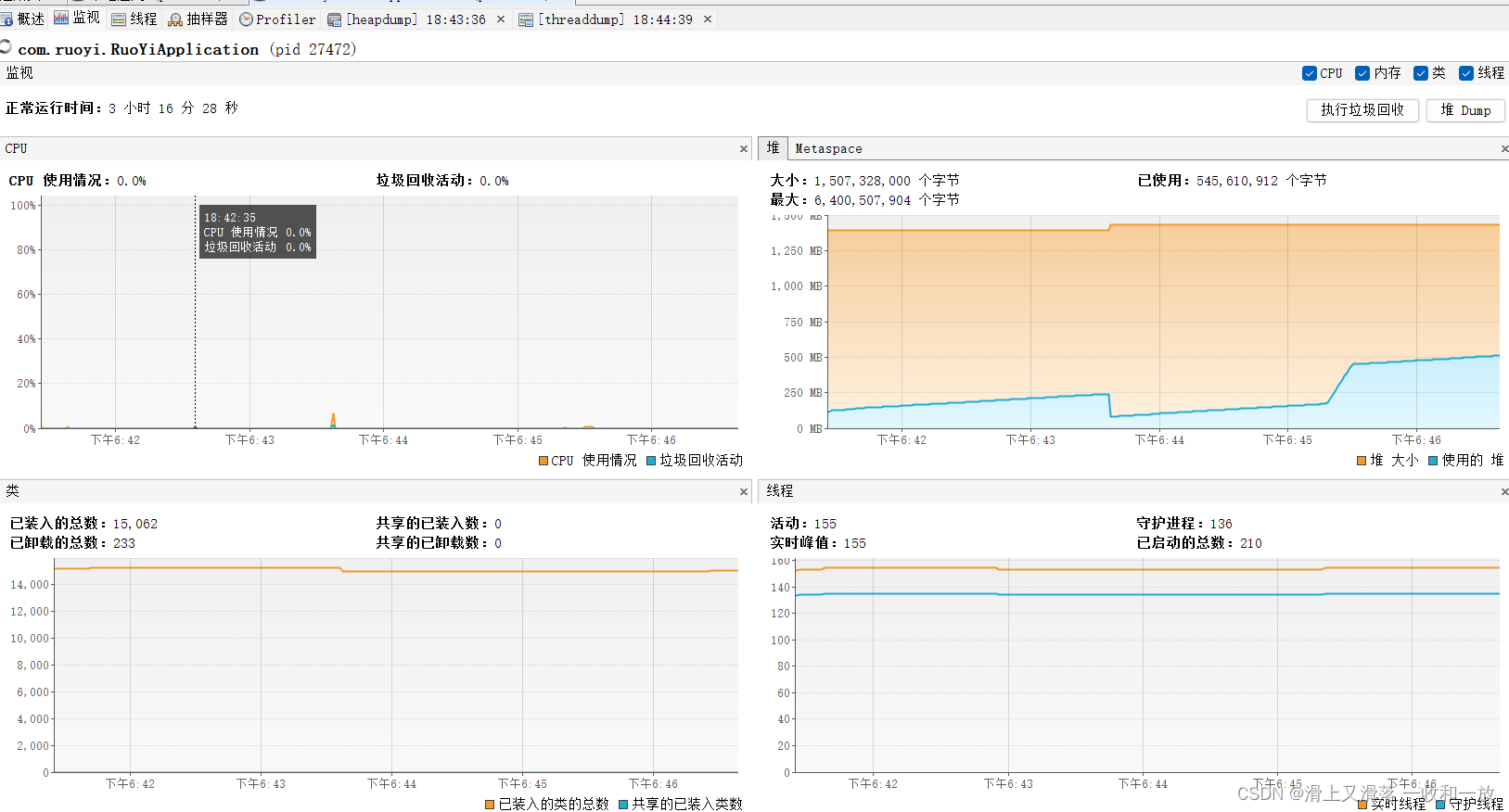Toggle the 线程 threads graph checkbox
This screenshot has width=1509, height=812.
pyautogui.click(x=1466, y=73)
